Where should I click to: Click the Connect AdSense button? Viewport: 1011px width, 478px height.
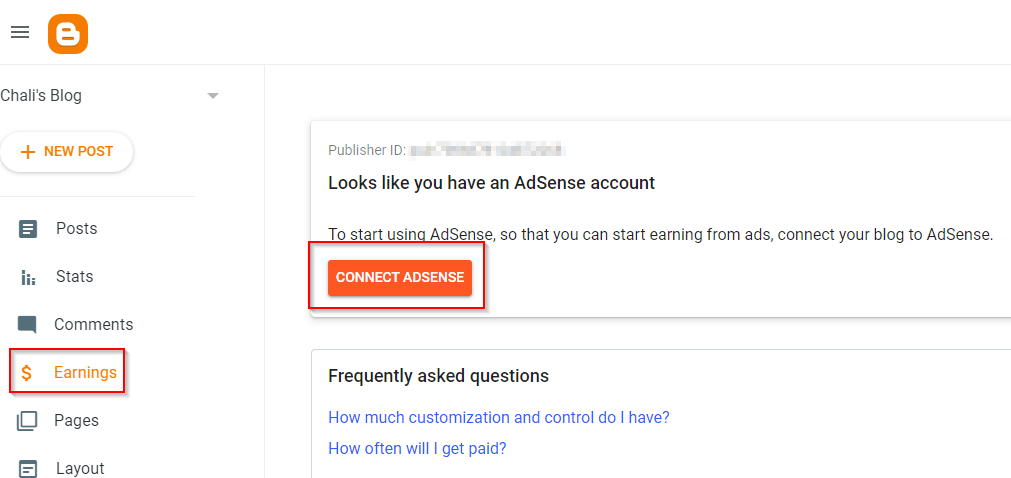click(x=400, y=277)
